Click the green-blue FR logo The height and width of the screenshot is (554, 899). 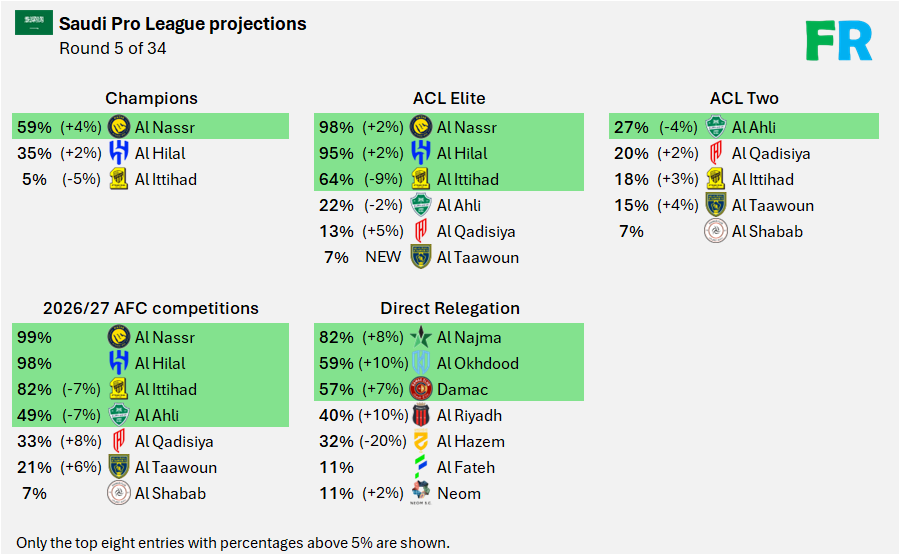839,40
